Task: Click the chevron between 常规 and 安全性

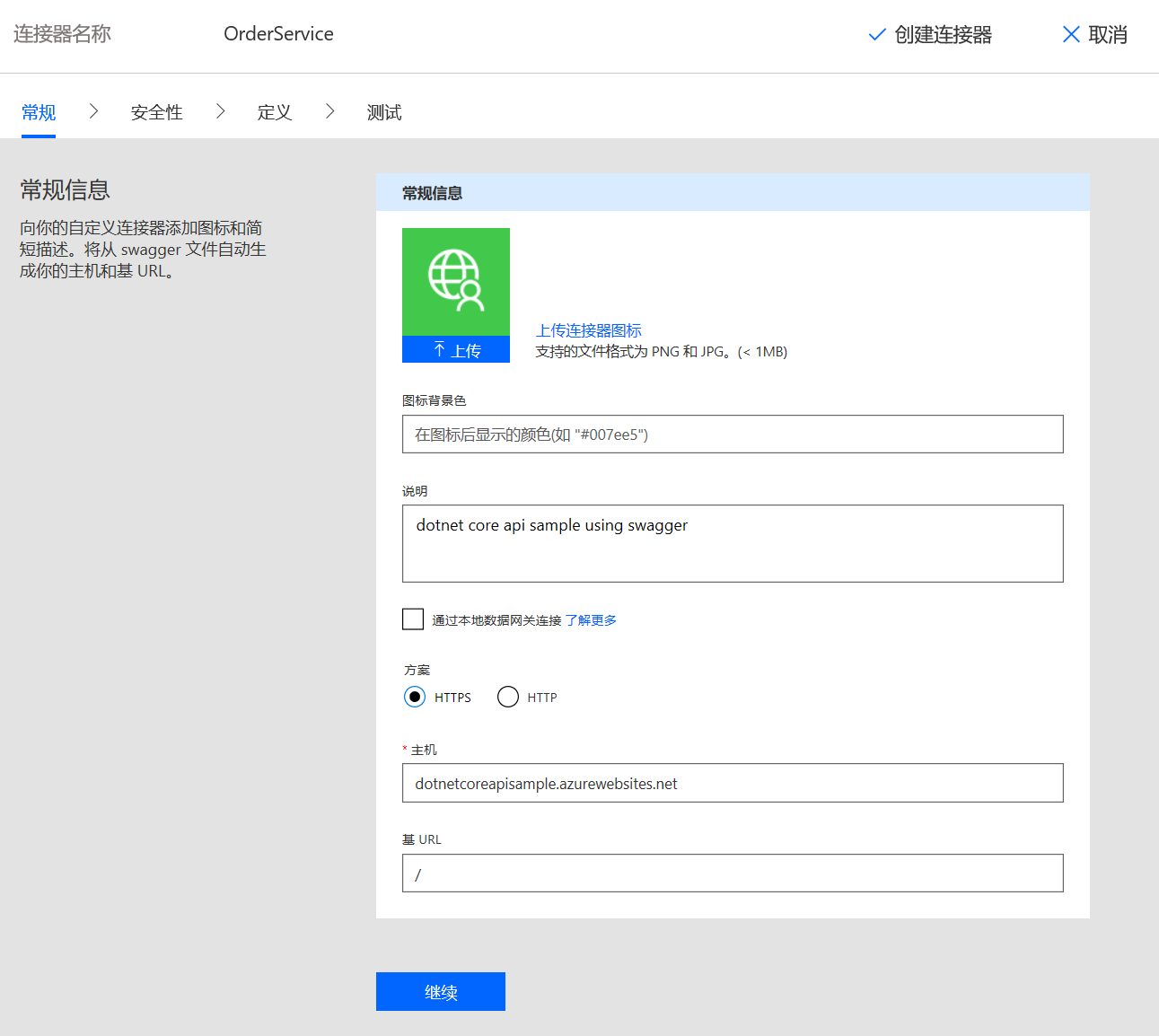Action: tap(93, 110)
